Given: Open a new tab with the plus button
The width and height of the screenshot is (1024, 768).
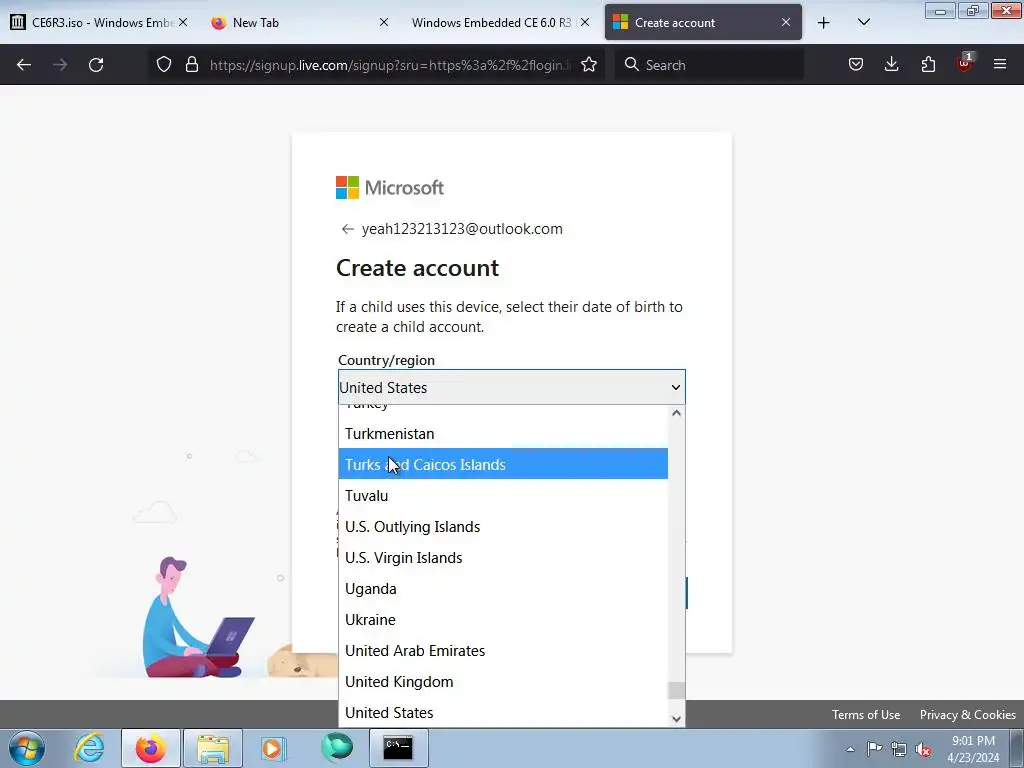Looking at the screenshot, I should [x=824, y=23].
